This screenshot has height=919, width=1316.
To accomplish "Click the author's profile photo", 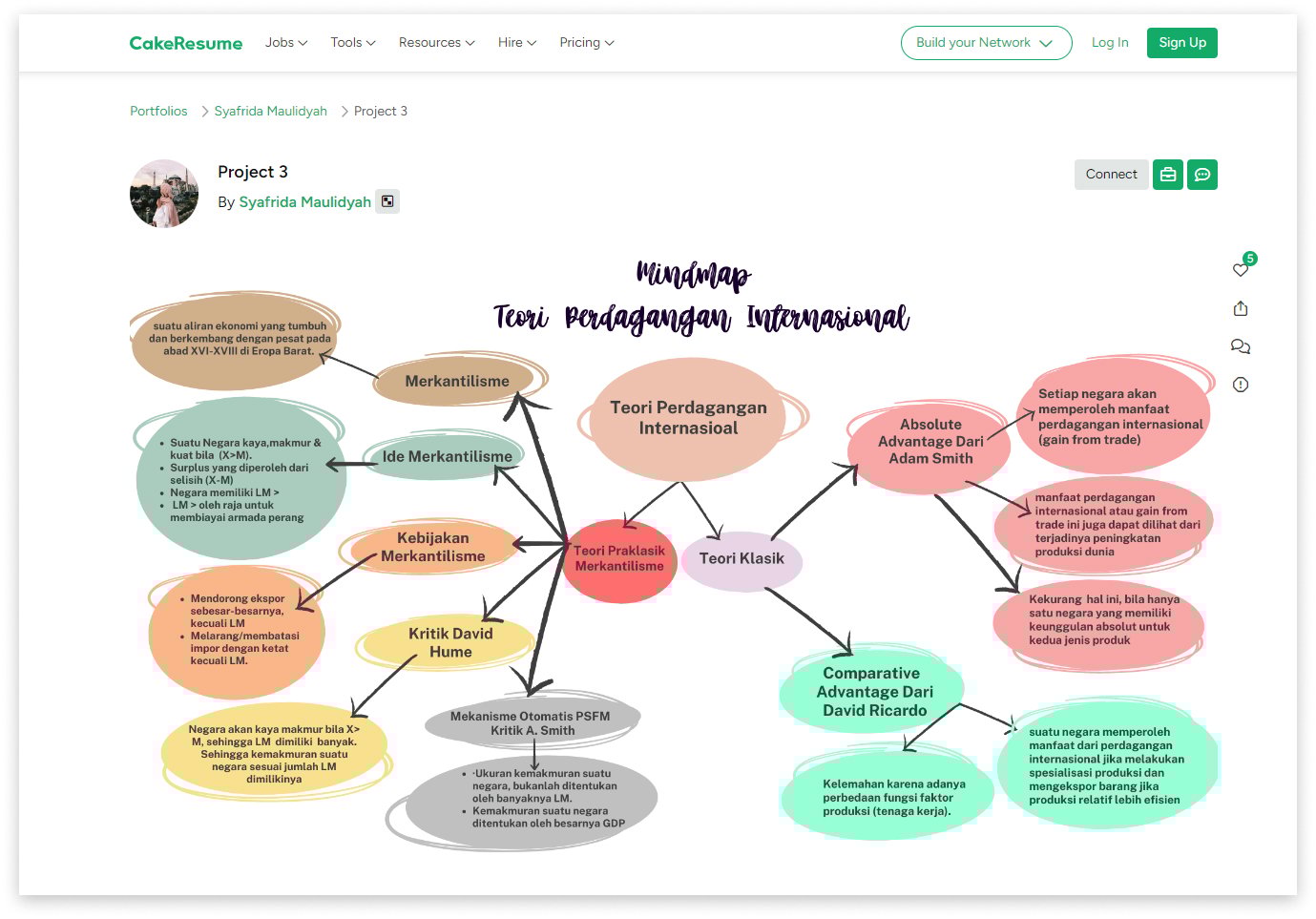I will (163, 194).
